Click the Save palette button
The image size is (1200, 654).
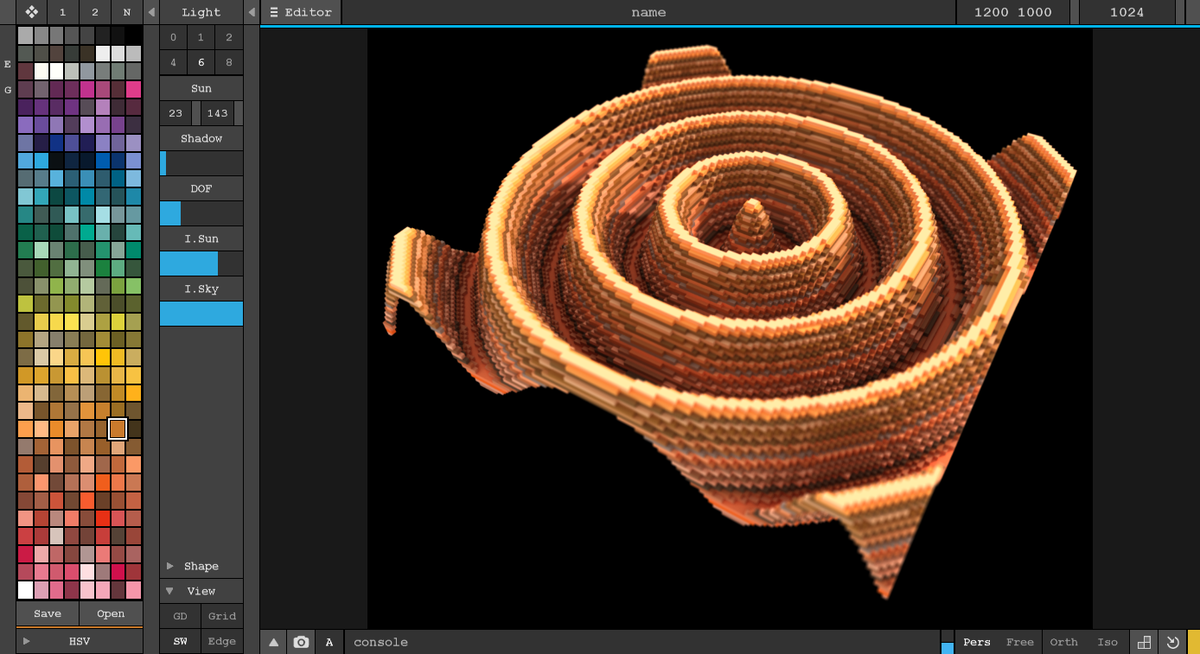click(x=46, y=613)
